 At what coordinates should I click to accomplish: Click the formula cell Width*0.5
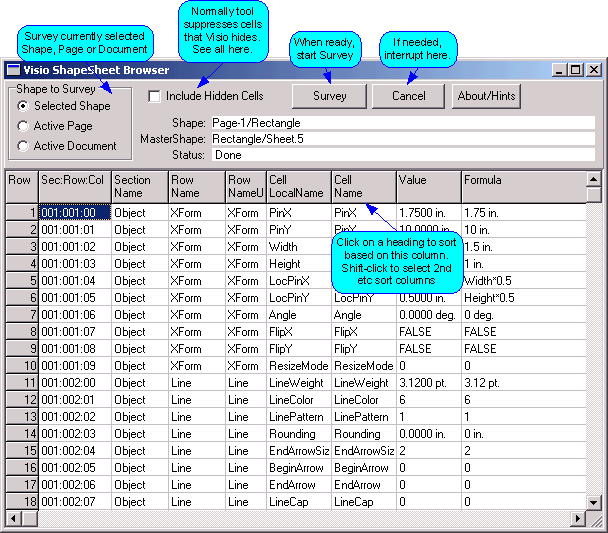(524, 281)
